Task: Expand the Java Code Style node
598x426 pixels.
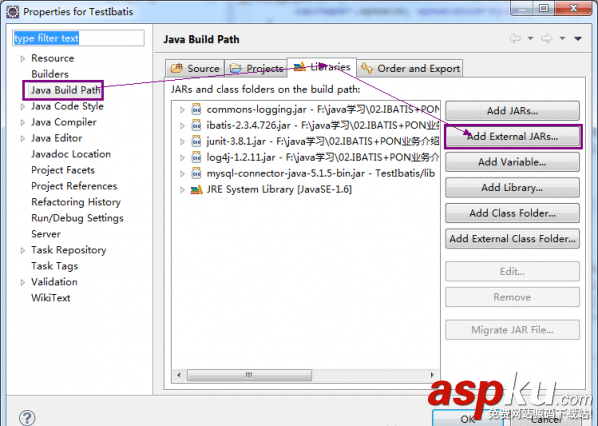Action: click(x=23, y=106)
